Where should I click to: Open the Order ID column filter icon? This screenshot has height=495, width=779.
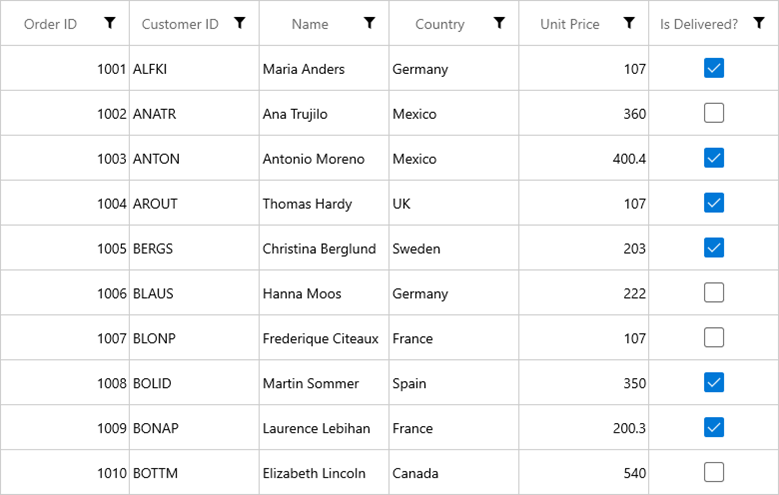(110, 23)
